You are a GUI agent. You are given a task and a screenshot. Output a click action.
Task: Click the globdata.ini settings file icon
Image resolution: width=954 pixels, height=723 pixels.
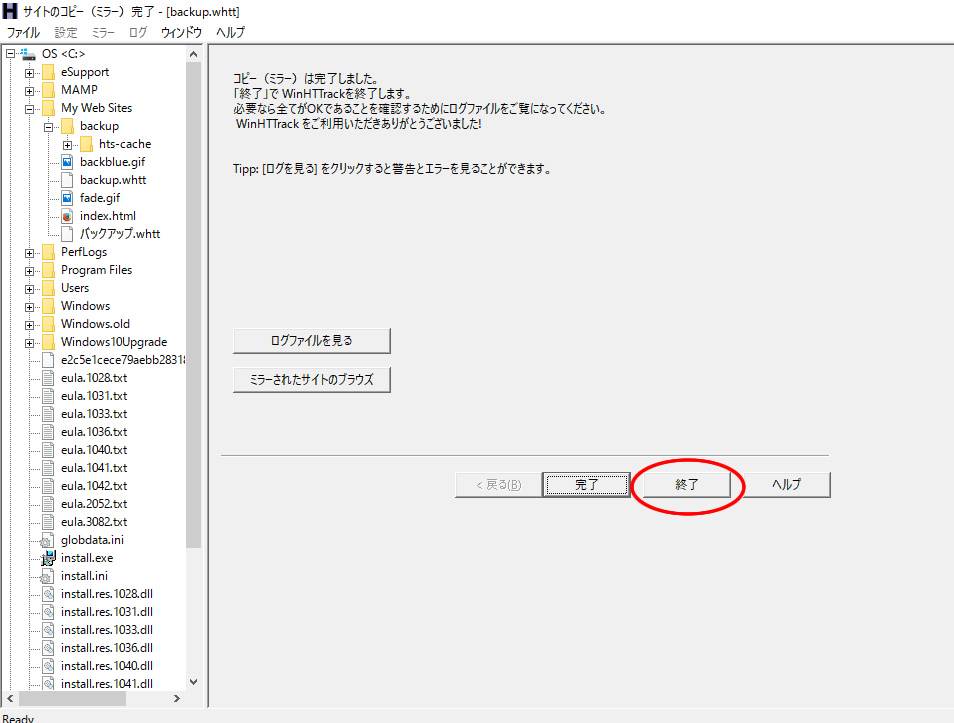48,540
